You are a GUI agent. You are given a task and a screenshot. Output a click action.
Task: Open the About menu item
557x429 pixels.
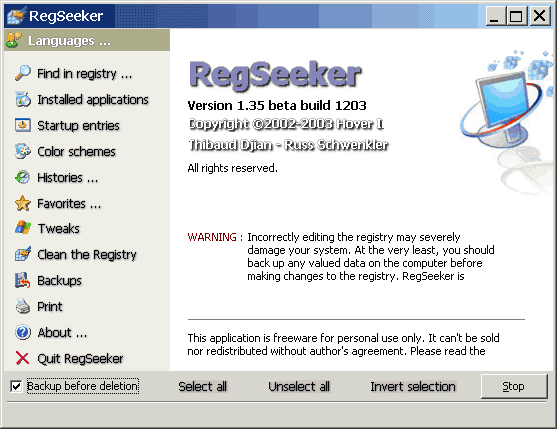pos(62,332)
